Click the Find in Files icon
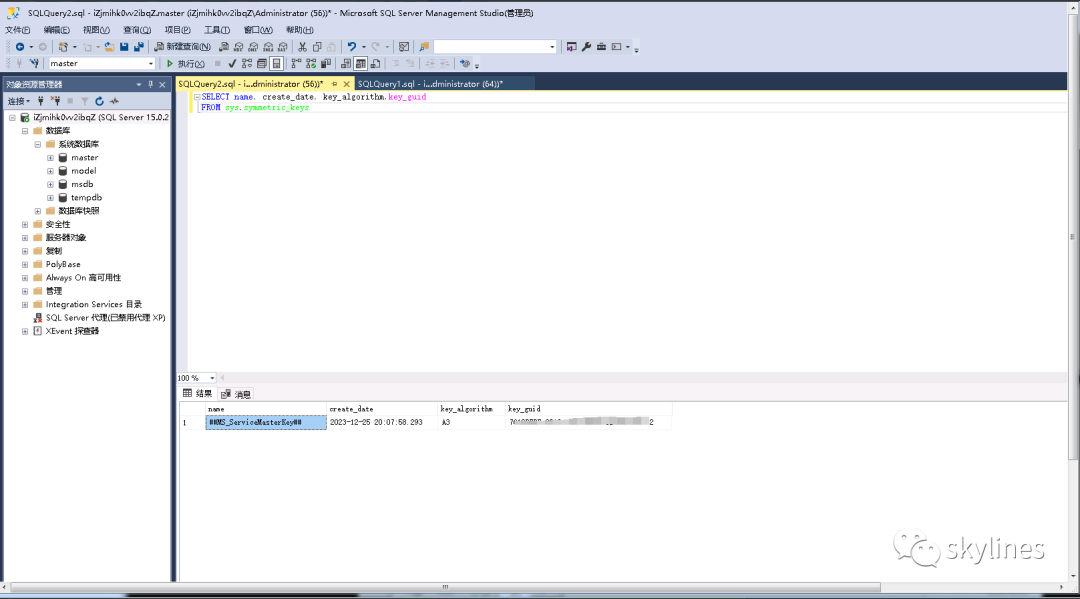1080x599 pixels. pyautogui.click(x=424, y=47)
